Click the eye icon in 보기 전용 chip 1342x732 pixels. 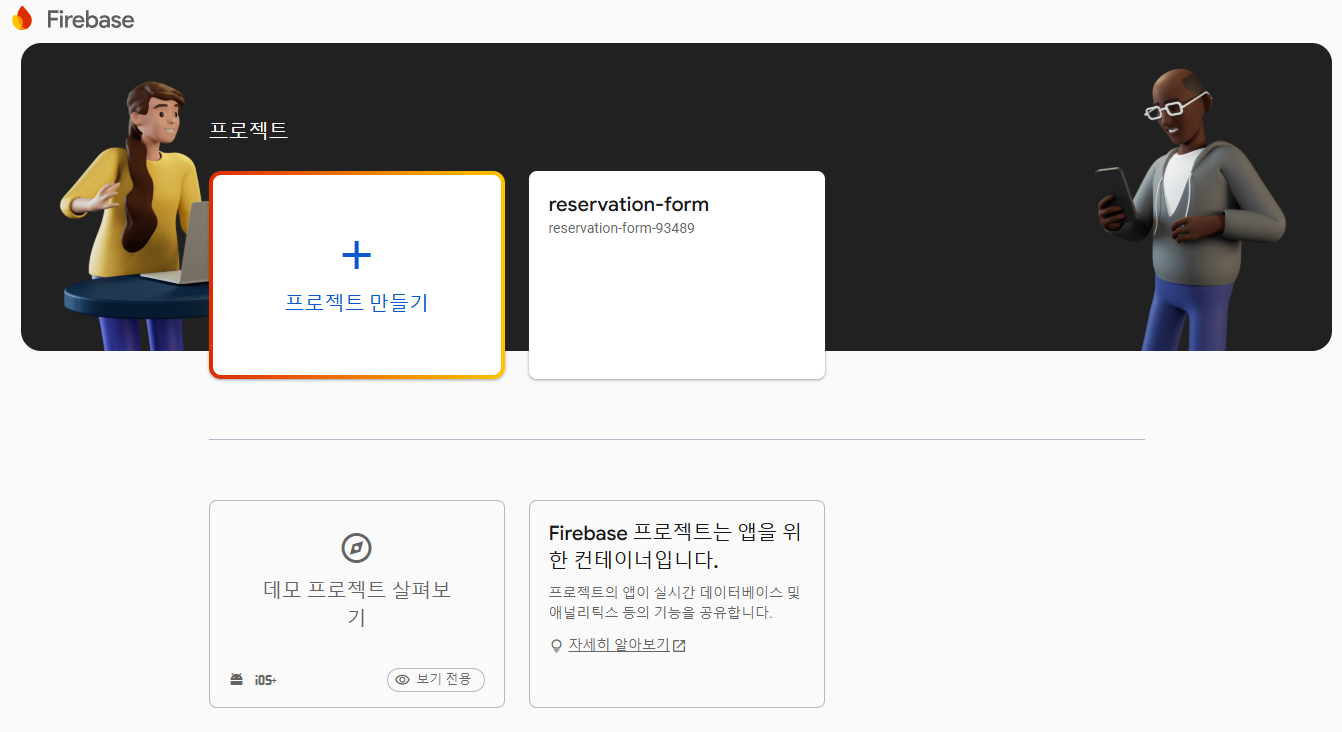[403, 680]
